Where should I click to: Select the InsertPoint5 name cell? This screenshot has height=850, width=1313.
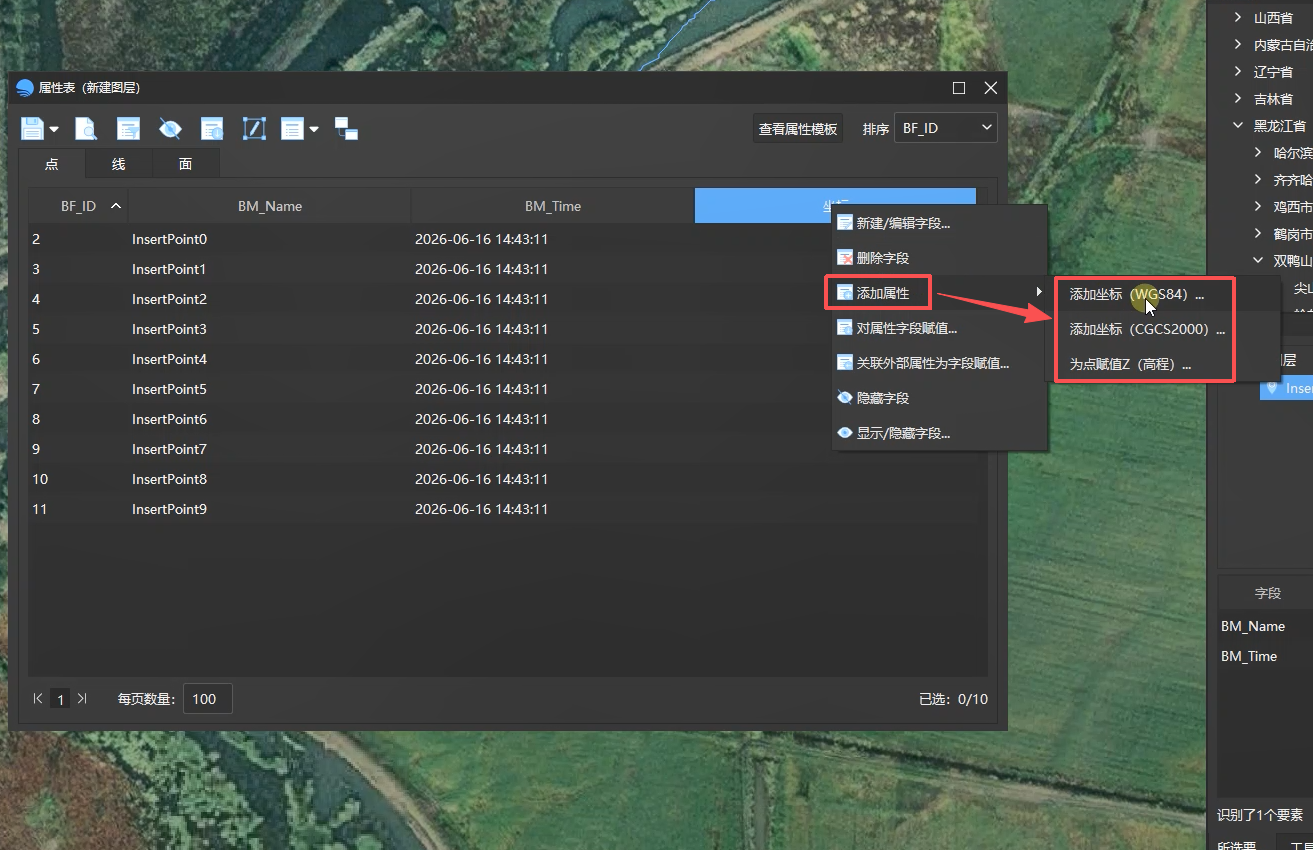pos(270,389)
